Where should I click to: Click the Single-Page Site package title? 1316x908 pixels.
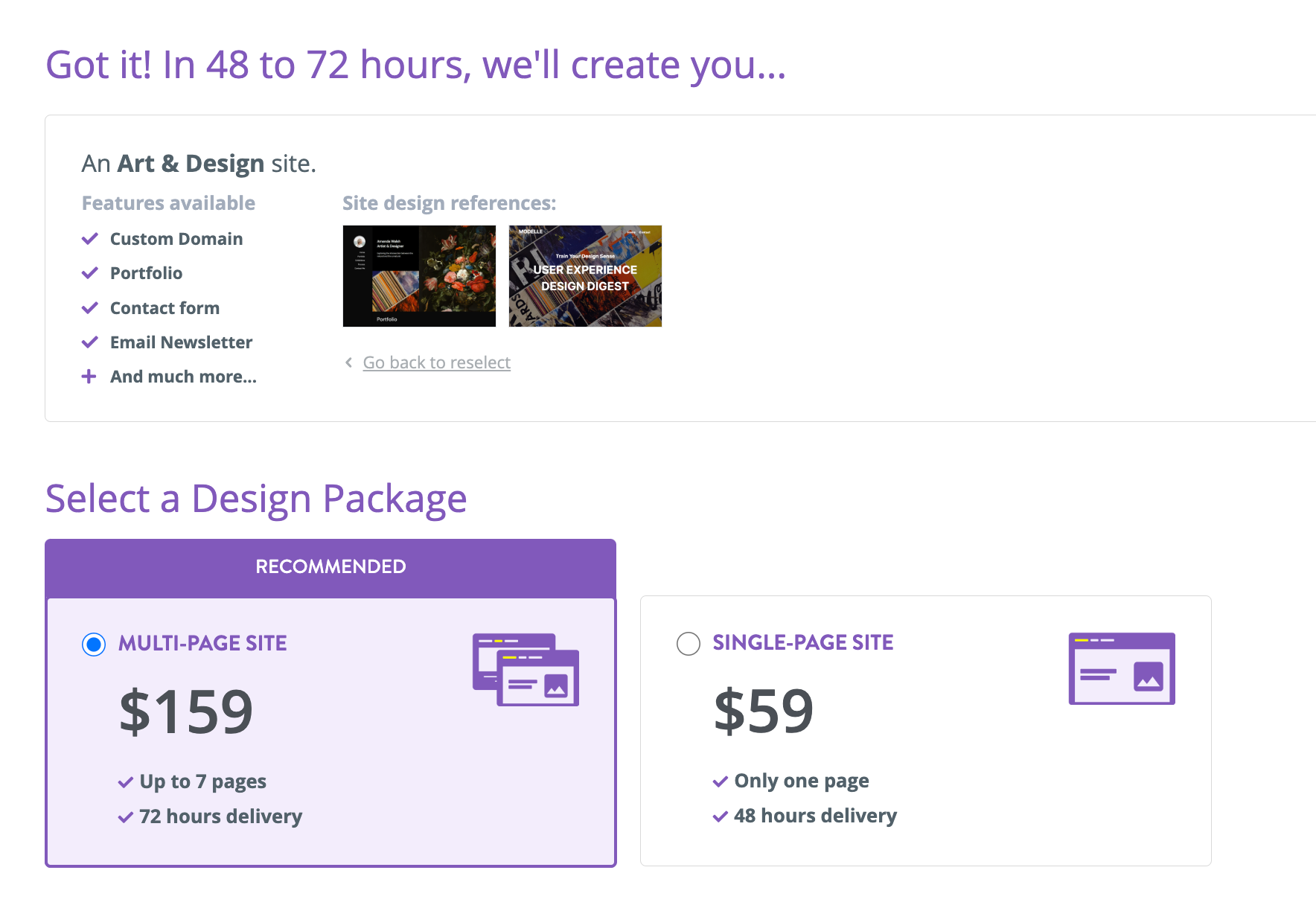(802, 642)
